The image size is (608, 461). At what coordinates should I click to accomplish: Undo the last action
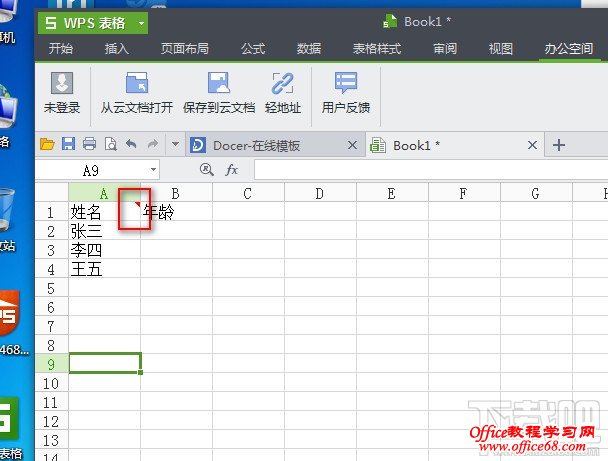pyautogui.click(x=131, y=144)
